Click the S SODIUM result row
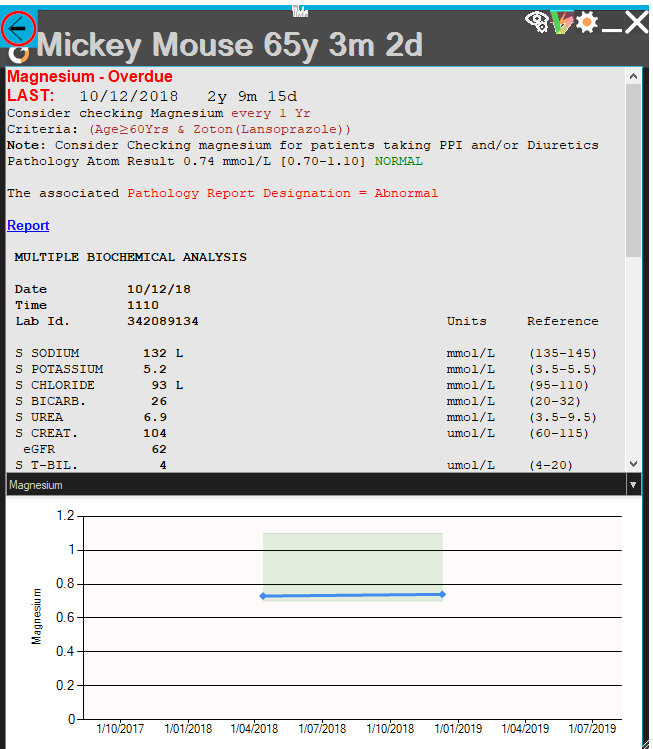653x749 pixels. pos(100,354)
